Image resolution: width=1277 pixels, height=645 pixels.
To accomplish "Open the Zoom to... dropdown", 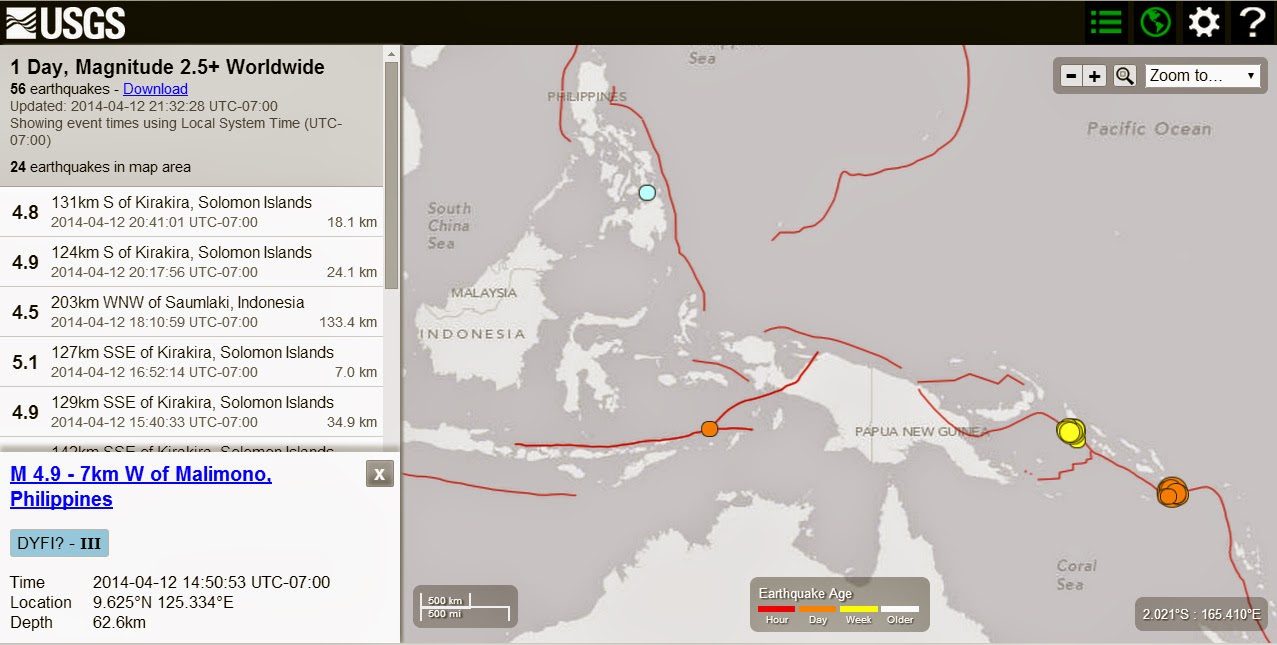I will (1201, 74).
